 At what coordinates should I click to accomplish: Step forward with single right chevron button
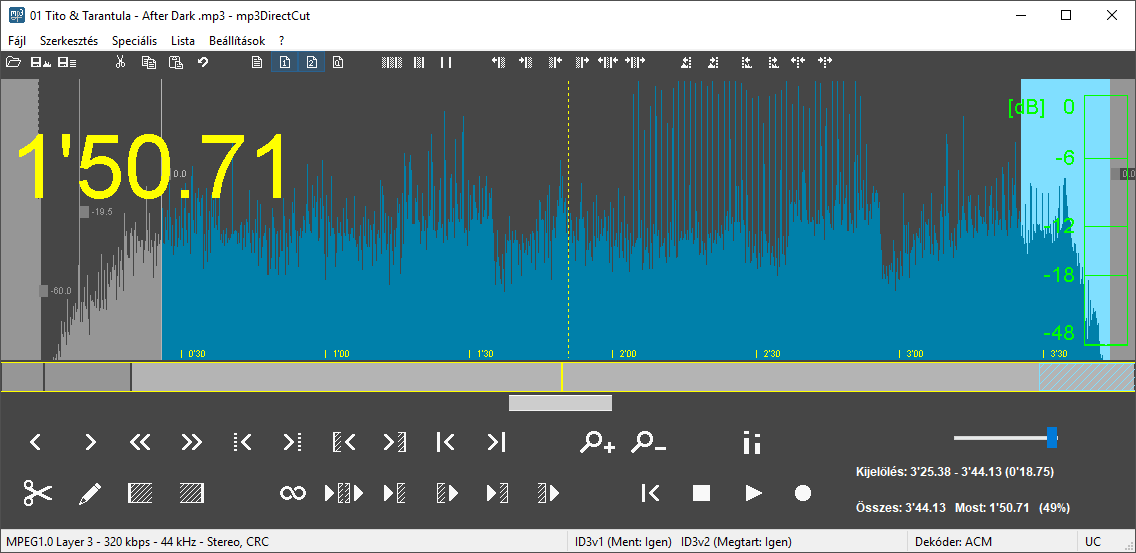coord(91,442)
